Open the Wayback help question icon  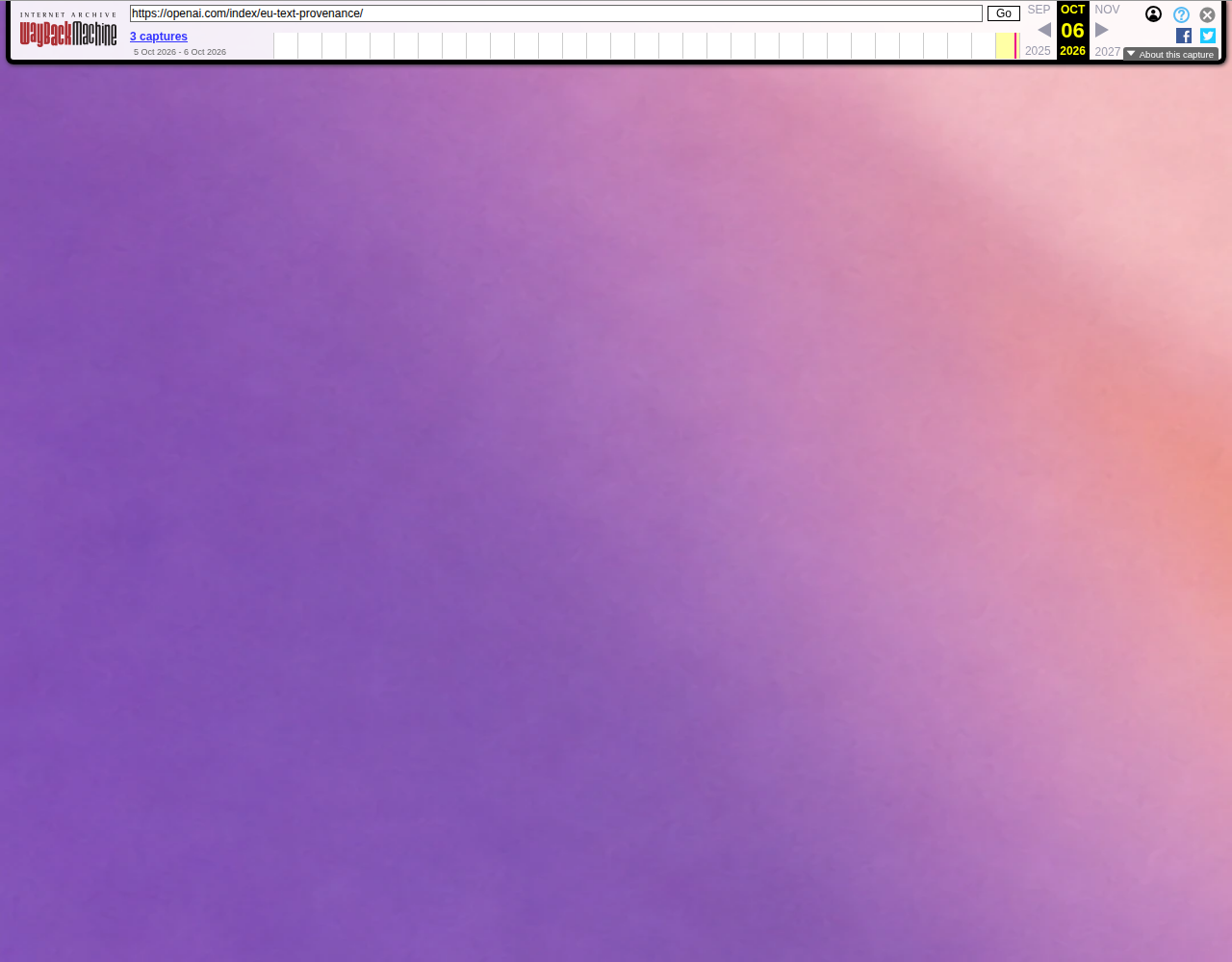pos(1181,14)
